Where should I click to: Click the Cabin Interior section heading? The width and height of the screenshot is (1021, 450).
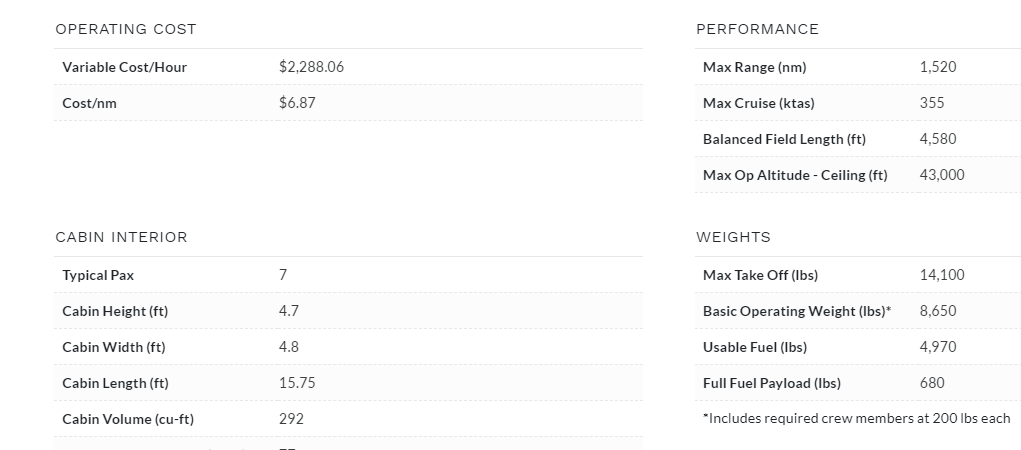click(x=121, y=237)
